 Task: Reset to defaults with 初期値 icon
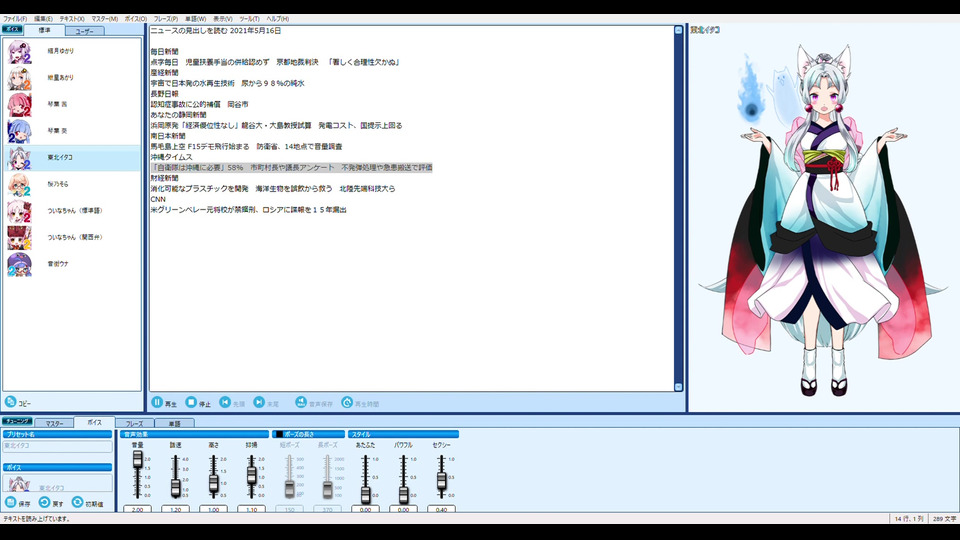click(x=77, y=503)
